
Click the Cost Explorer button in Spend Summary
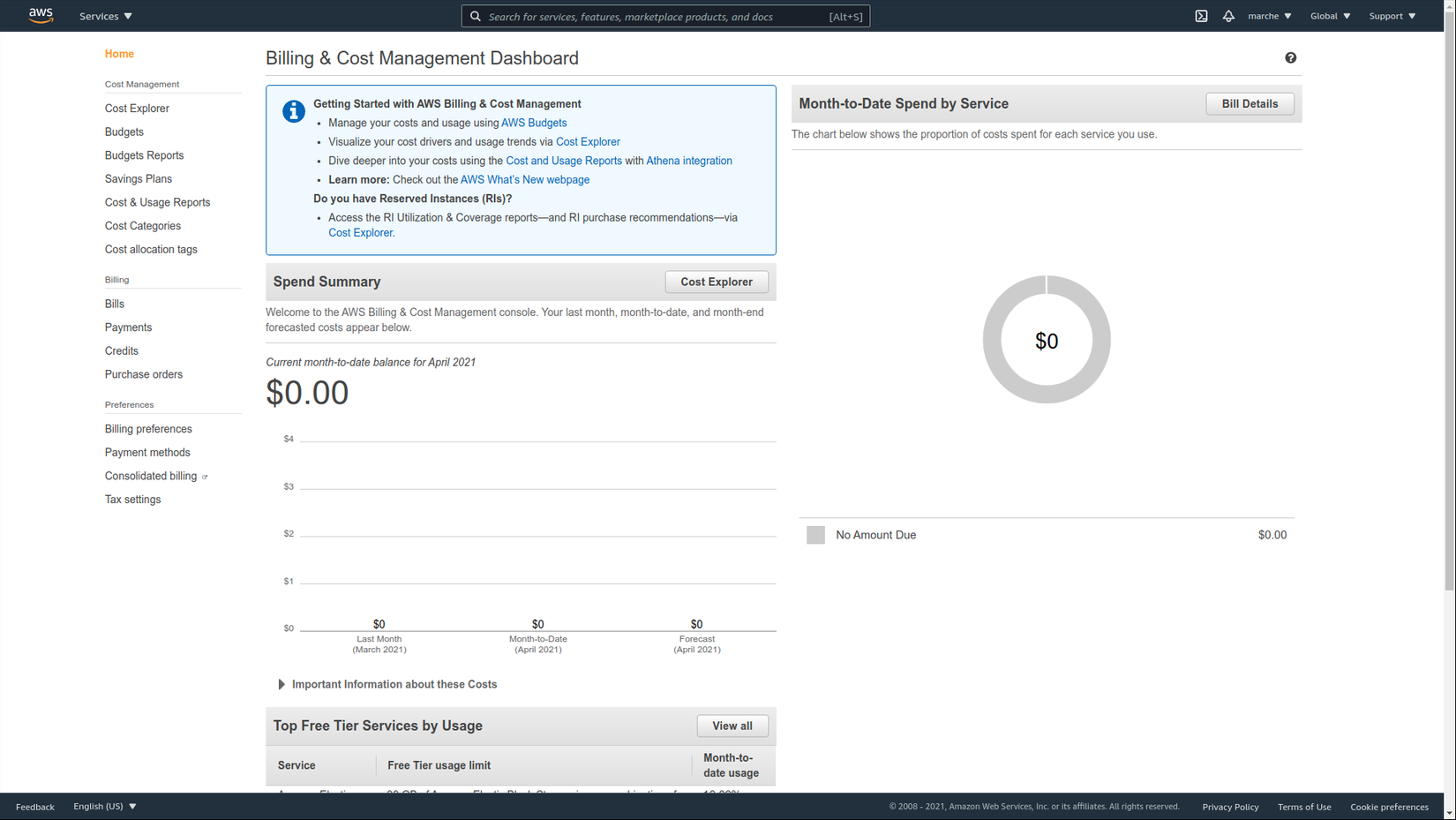pyautogui.click(x=717, y=282)
